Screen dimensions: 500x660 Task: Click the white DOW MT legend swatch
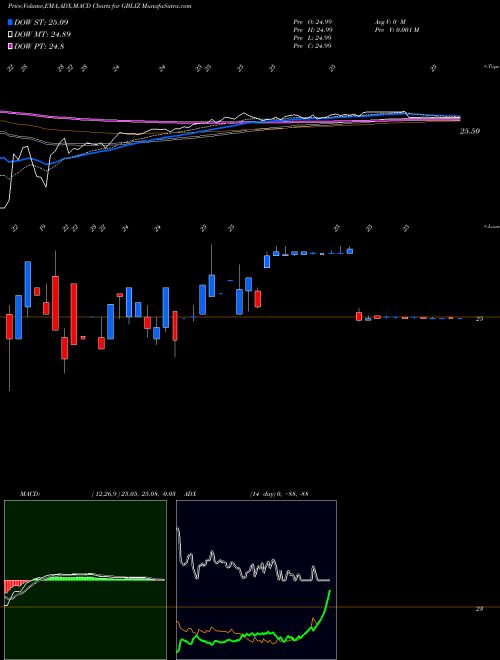point(10,35)
